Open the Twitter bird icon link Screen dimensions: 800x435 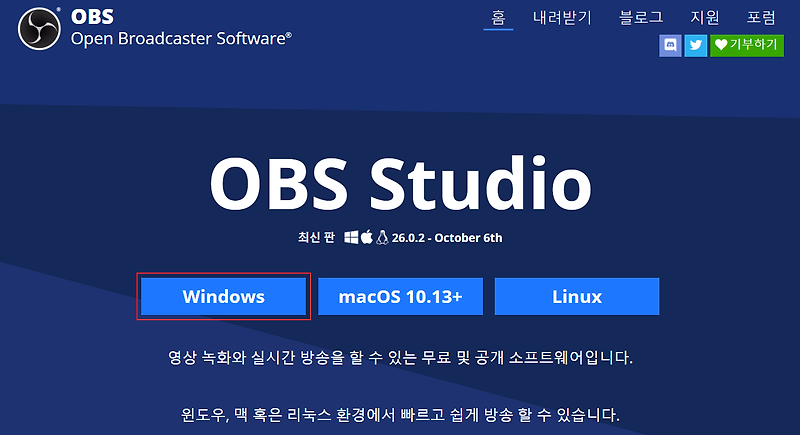[x=695, y=45]
